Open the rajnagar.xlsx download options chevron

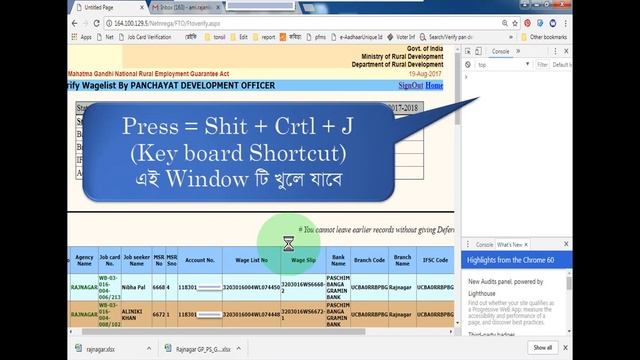click(149, 348)
